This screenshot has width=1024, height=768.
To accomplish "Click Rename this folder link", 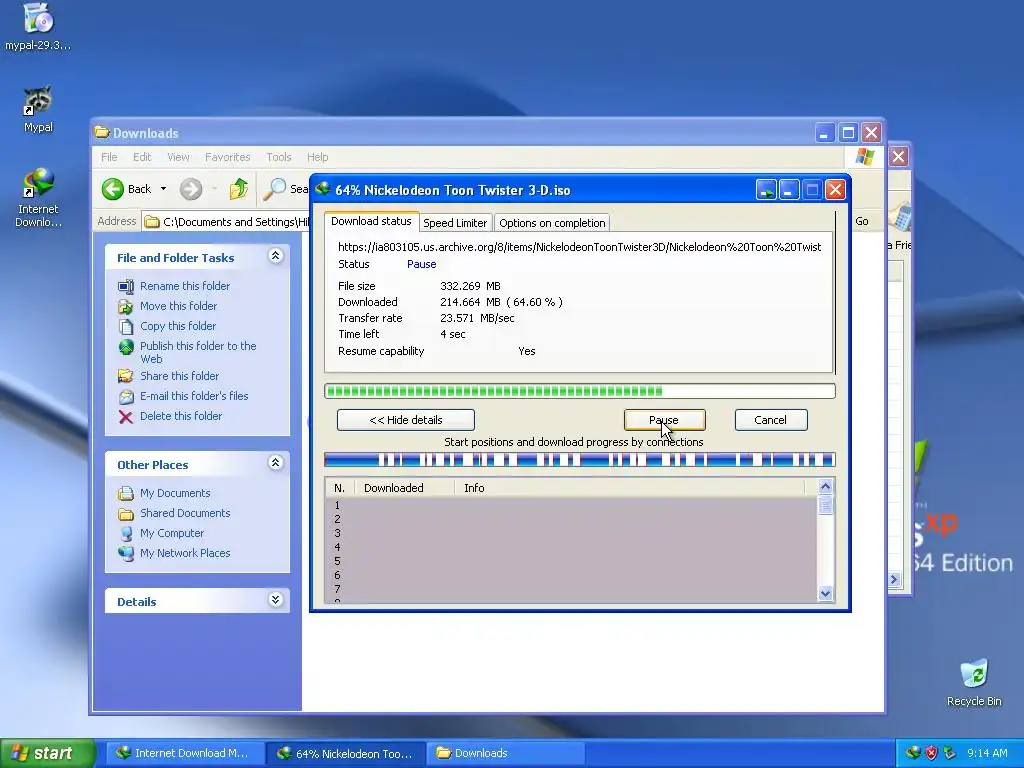I will (x=185, y=286).
